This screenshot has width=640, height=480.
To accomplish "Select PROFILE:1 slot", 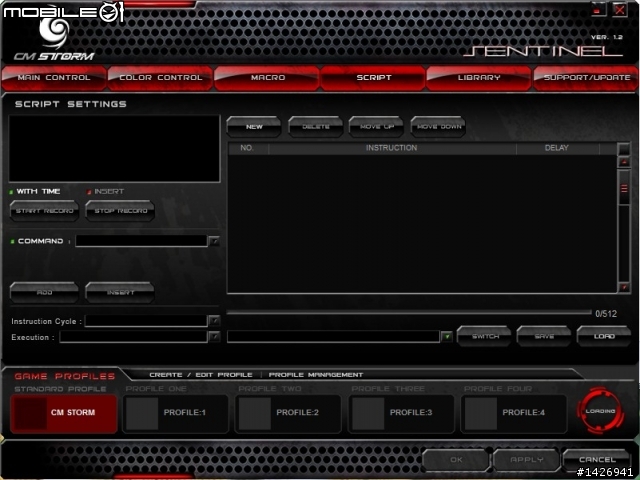I will coord(176,413).
